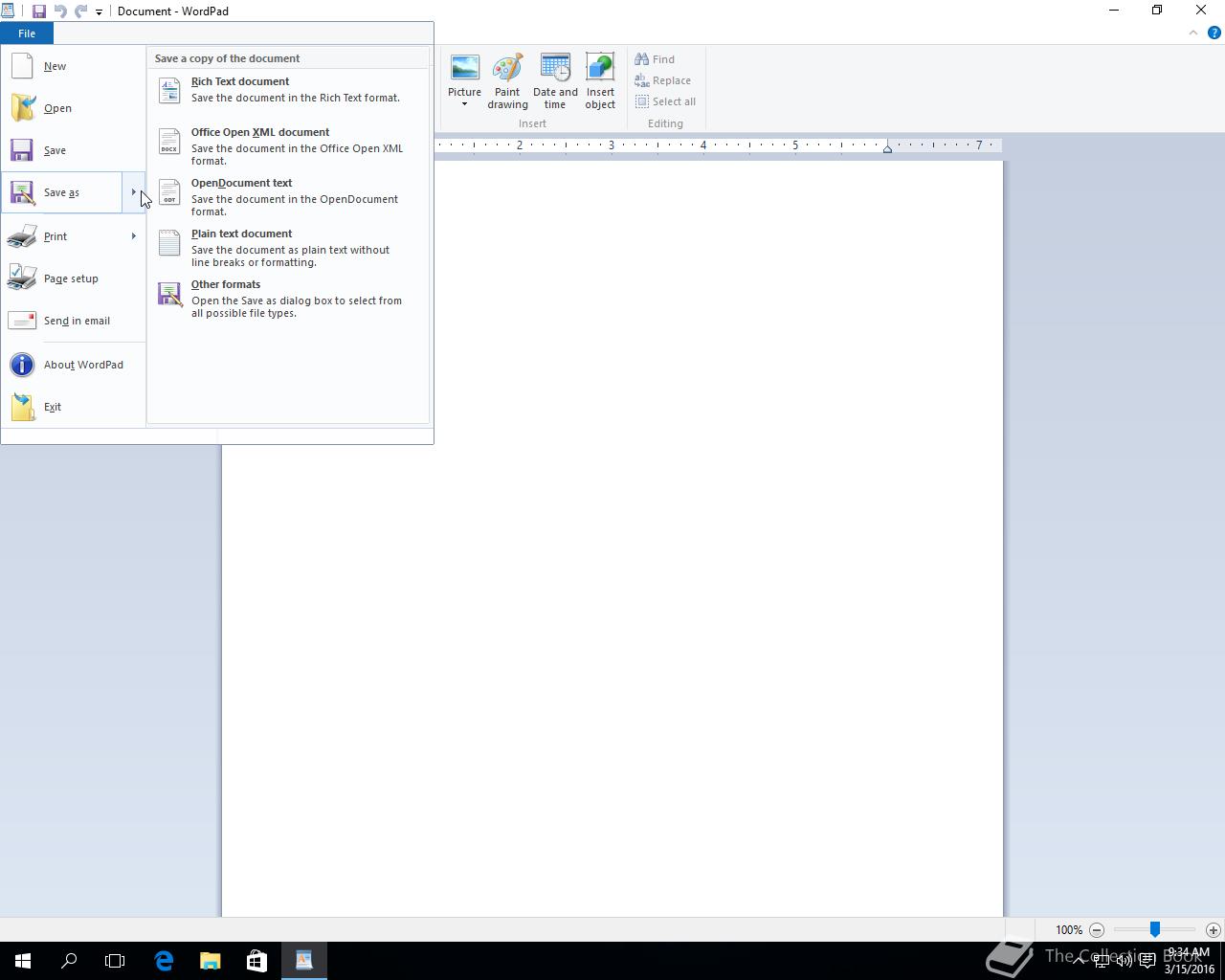Choose Print in the File menu
Screen dimensions: 1225x980
(62, 236)
